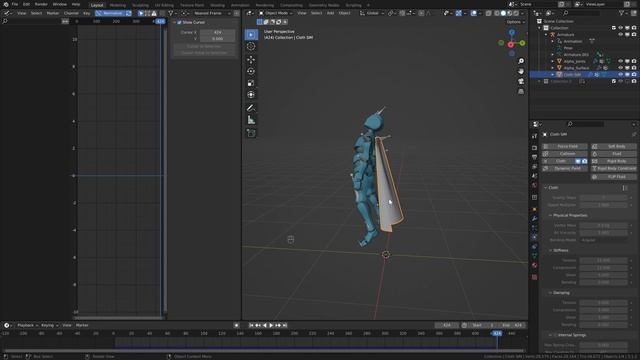640x360 pixels.
Task: Select the Measure tool
Action: 251,120
